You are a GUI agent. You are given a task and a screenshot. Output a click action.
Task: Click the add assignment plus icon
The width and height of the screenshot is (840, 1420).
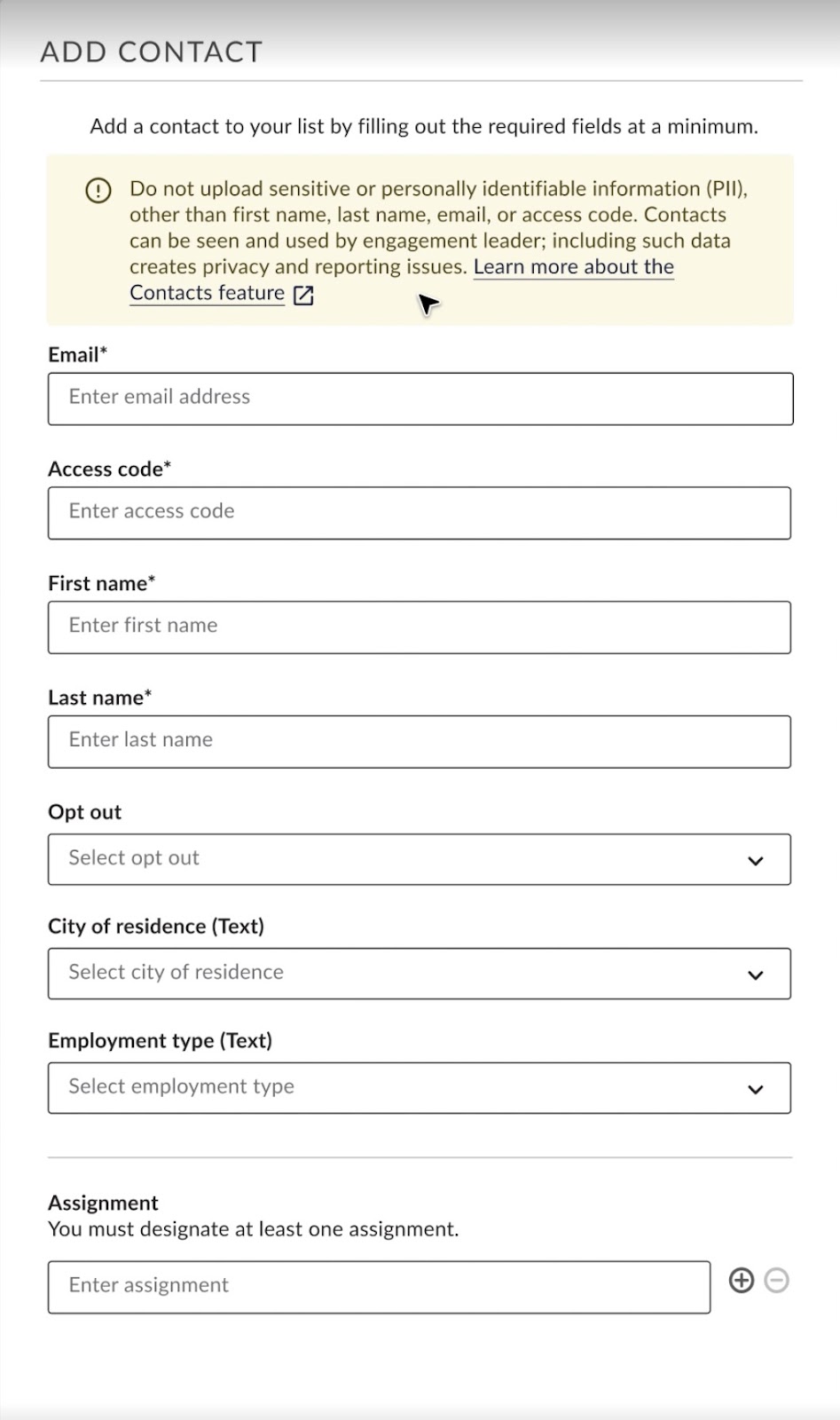point(741,1281)
